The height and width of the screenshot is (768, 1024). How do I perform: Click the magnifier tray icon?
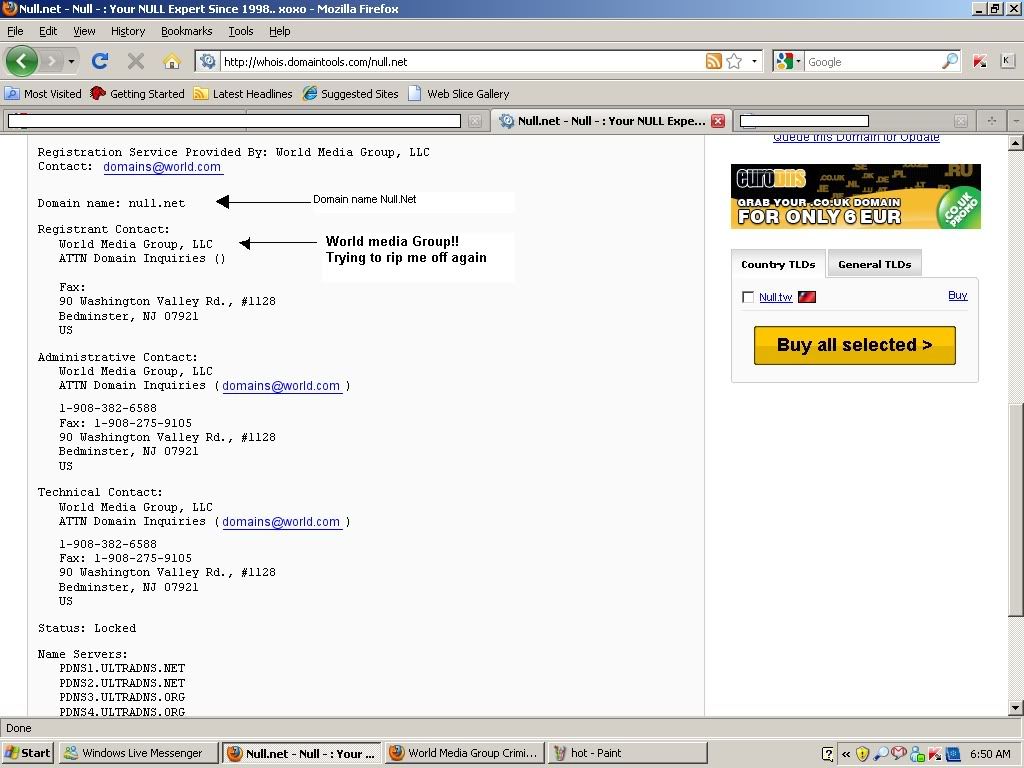[x=881, y=754]
